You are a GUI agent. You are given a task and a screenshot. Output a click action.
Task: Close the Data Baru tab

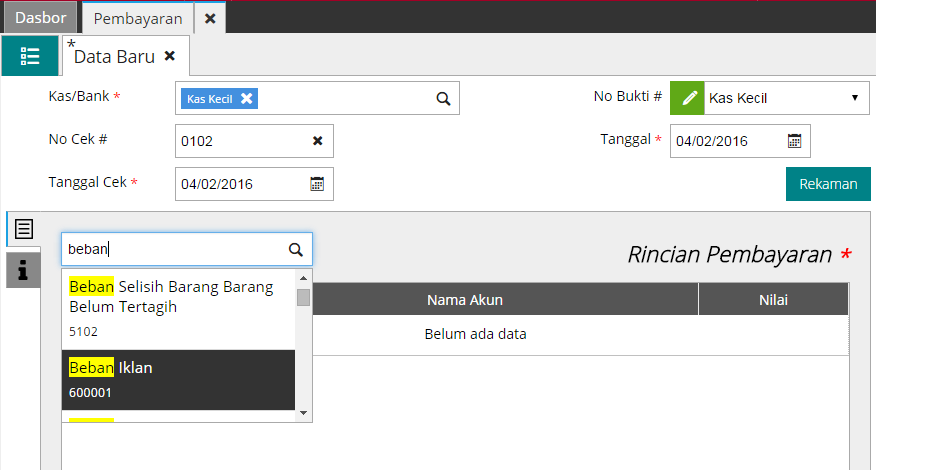point(170,56)
